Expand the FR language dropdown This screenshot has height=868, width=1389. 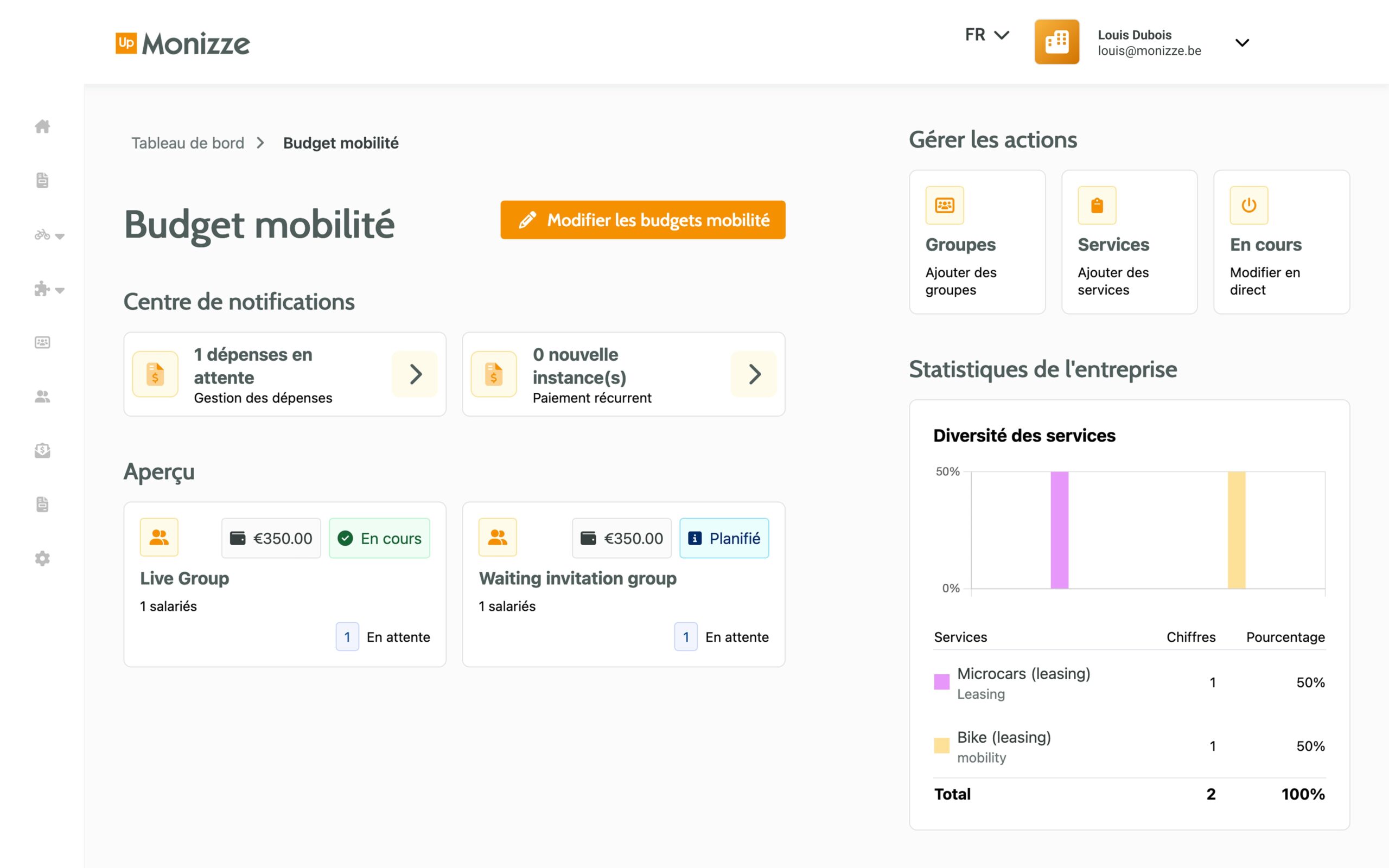click(x=986, y=35)
